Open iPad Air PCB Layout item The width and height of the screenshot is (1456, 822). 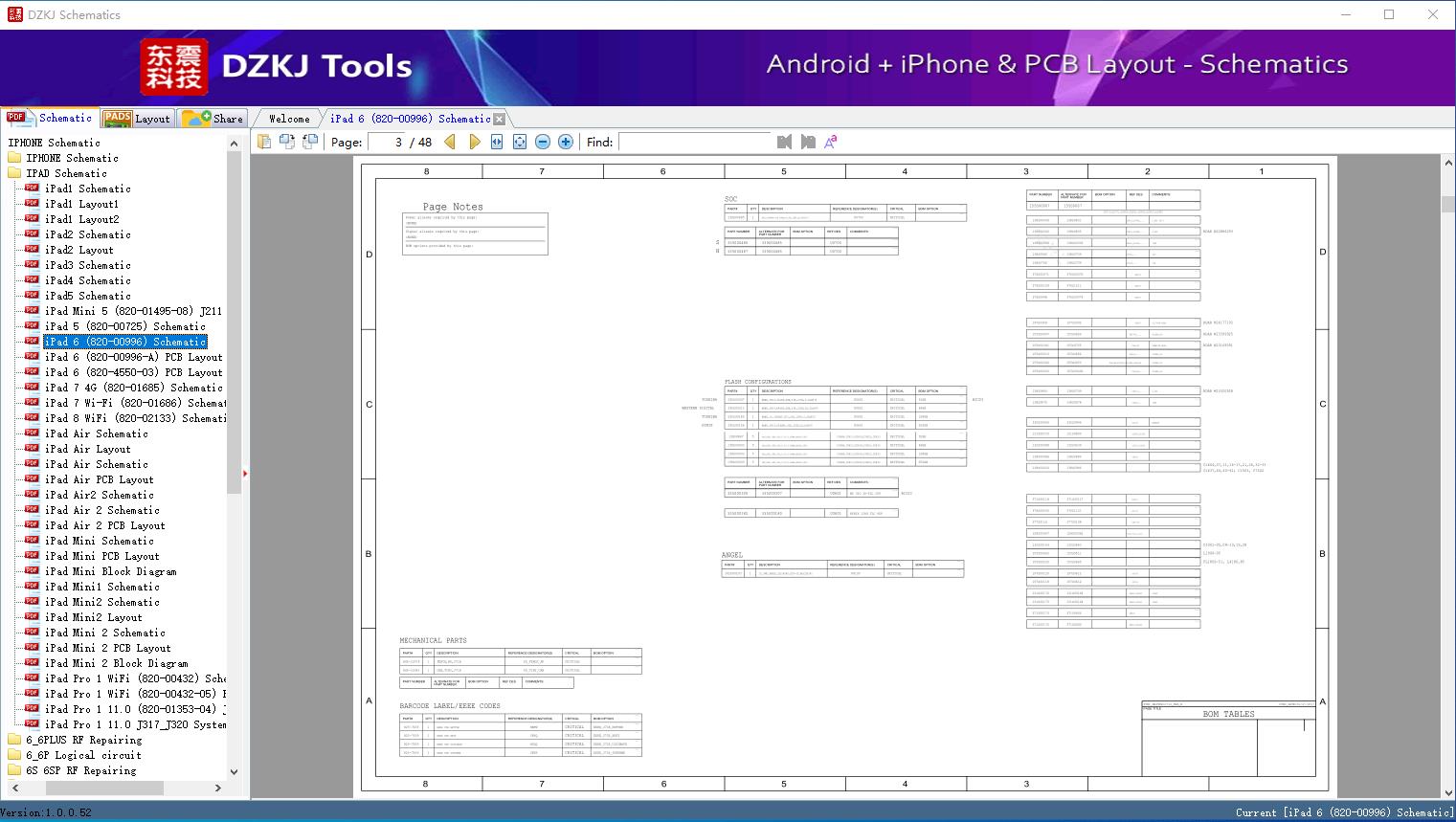99,479
